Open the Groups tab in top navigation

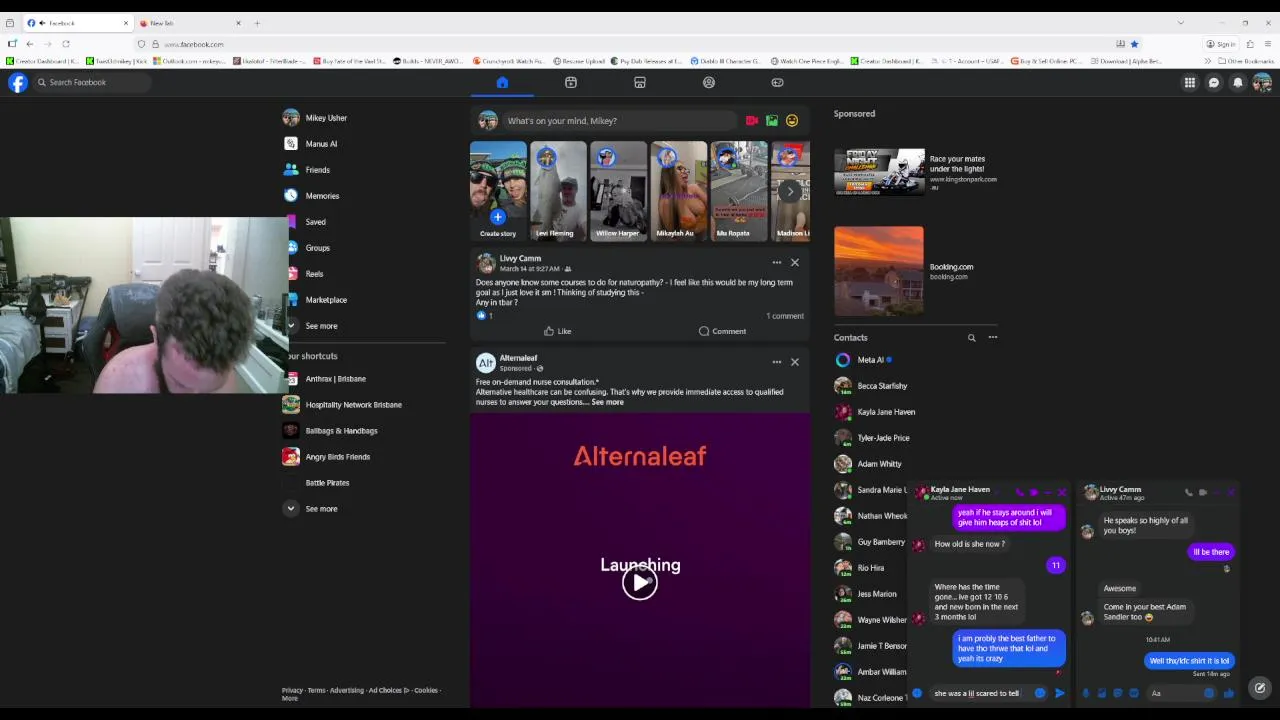709,82
